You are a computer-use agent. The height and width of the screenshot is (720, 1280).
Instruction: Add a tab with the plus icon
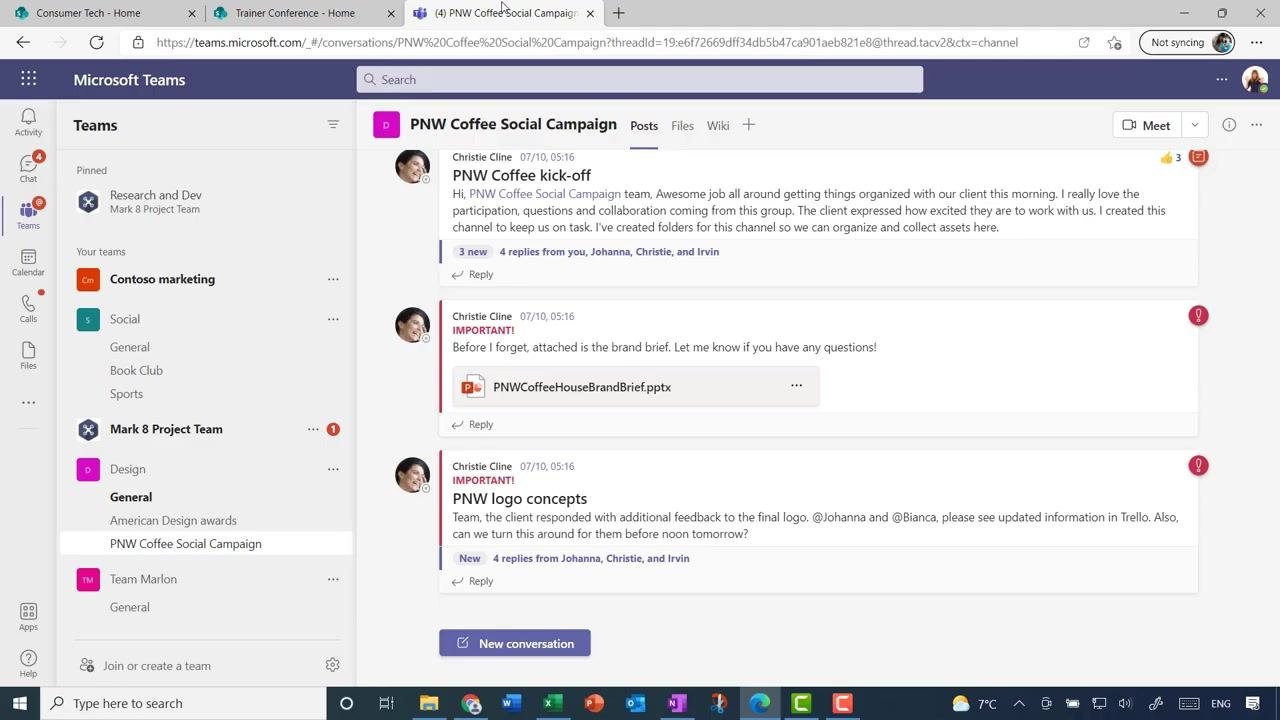click(x=748, y=125)
